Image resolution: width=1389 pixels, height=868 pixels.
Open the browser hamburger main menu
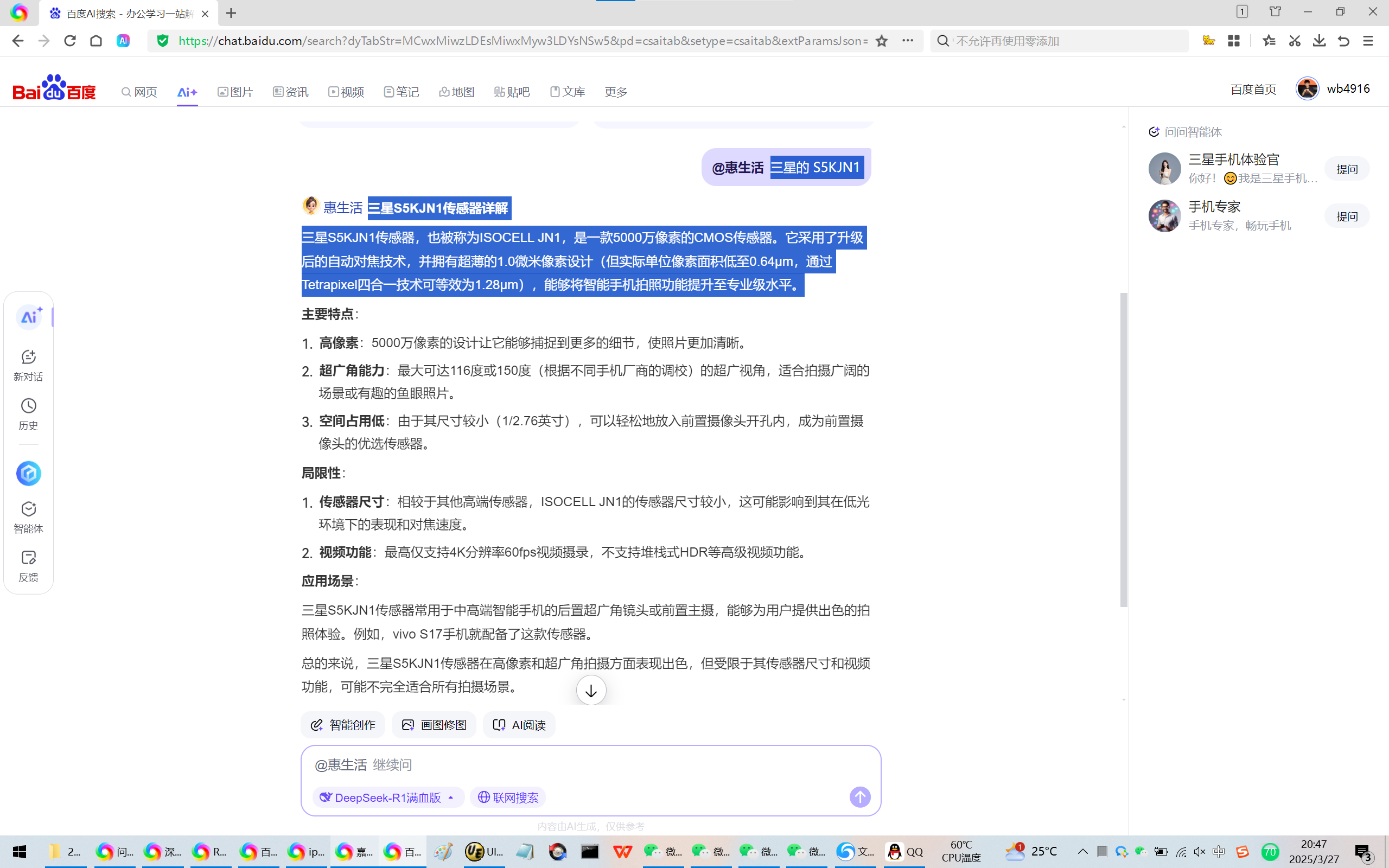pyautogui.click(x=1368, y=41)
